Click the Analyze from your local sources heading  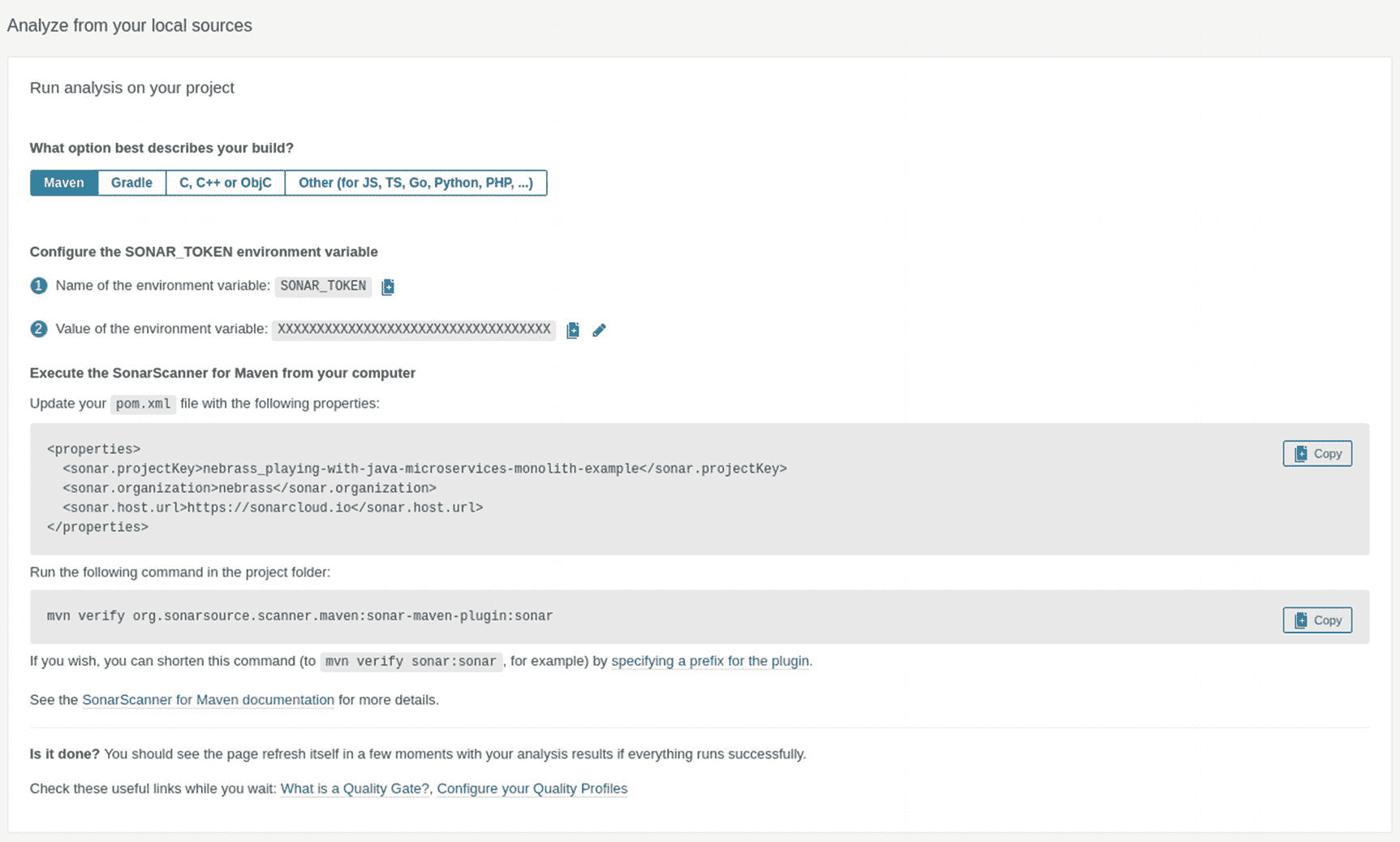[130, 26]
